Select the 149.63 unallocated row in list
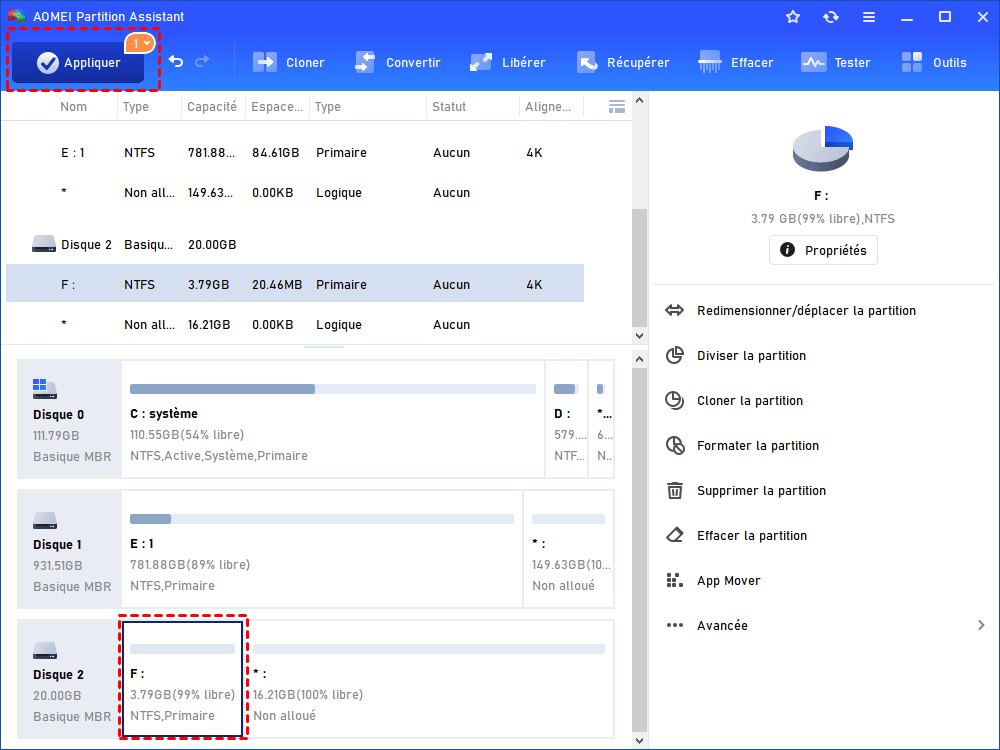The width and height of the screenshot is (1000, 750). click(x=295, y=193)
